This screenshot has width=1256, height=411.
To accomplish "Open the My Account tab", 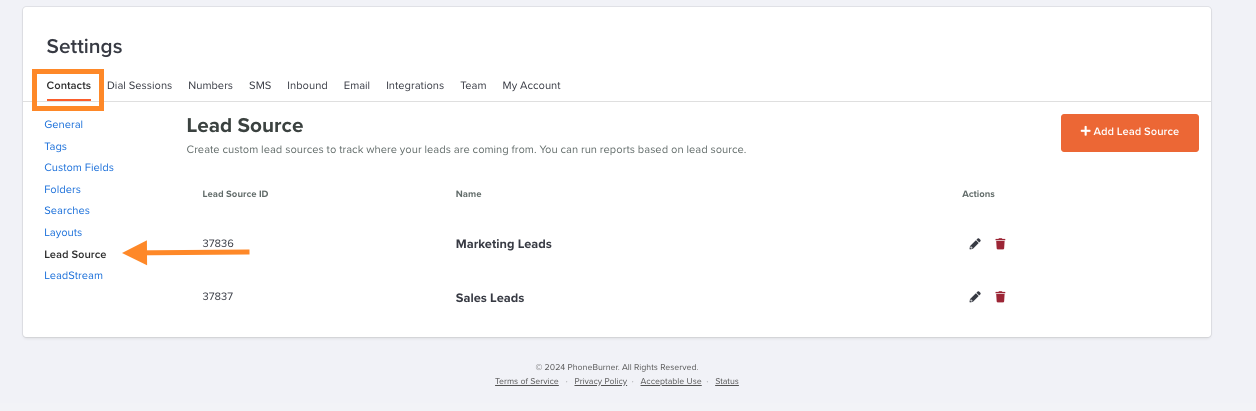I will (x=531, y=86).
